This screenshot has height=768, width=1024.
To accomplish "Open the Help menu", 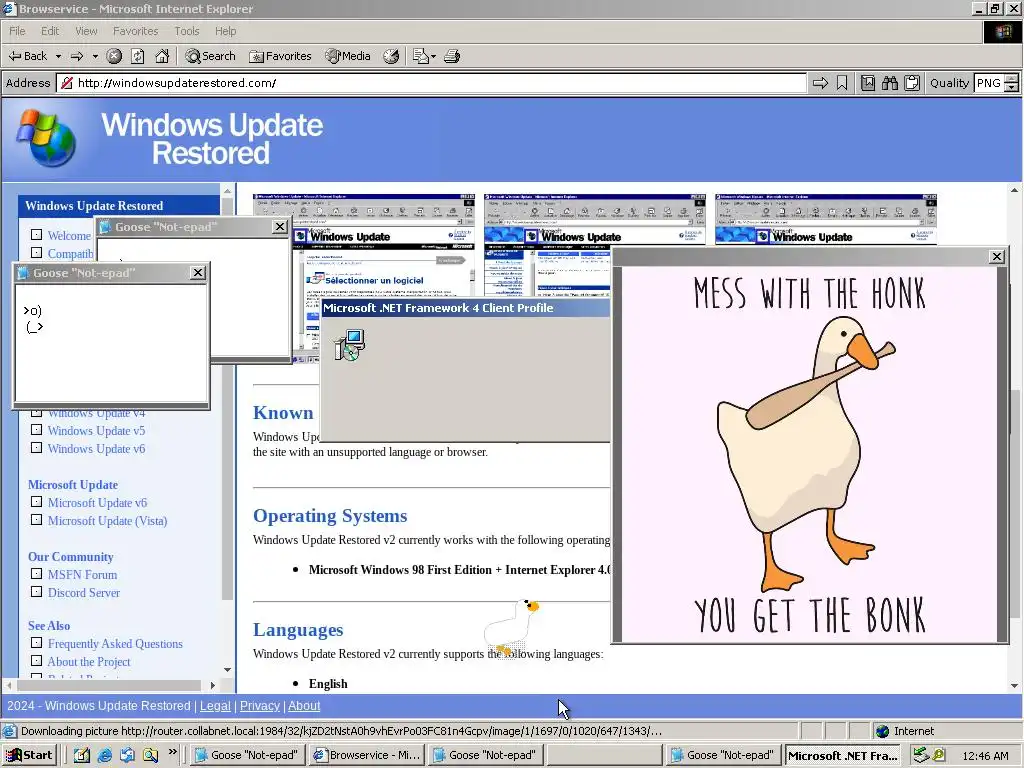I will (225, 31).
